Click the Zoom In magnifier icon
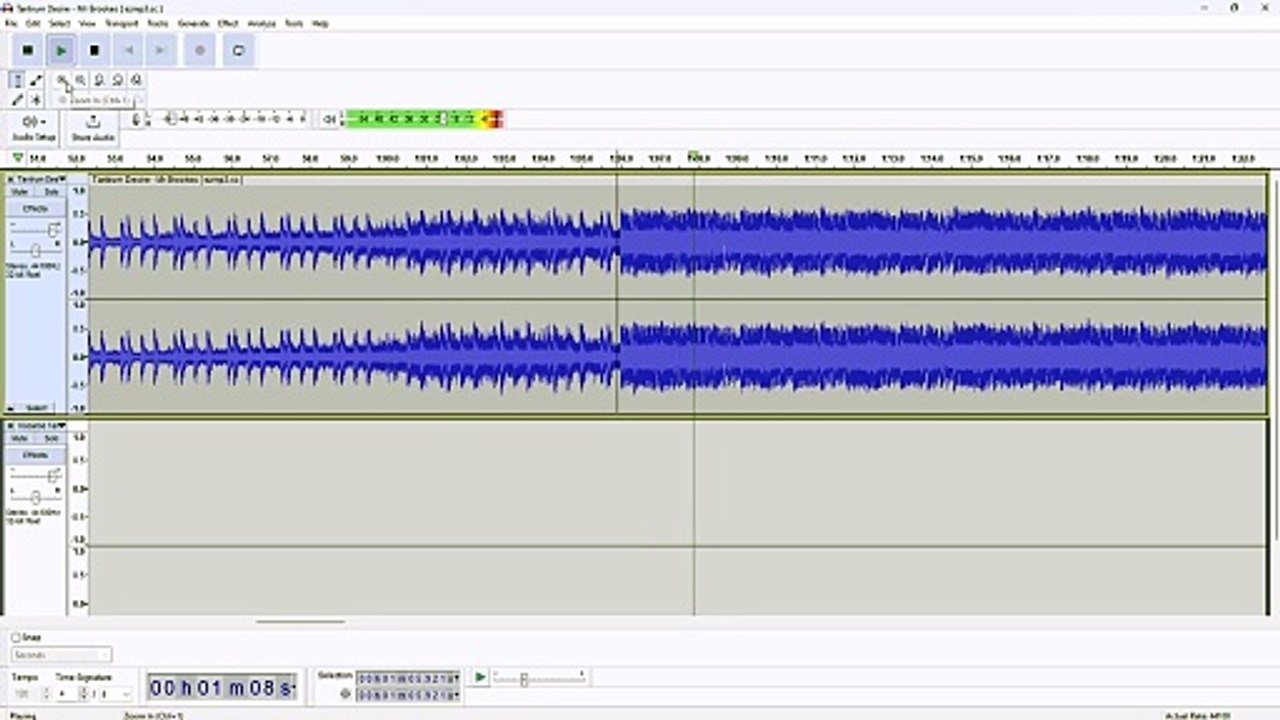The width and height of the screenshot is (1280, 720). point(61,80)
